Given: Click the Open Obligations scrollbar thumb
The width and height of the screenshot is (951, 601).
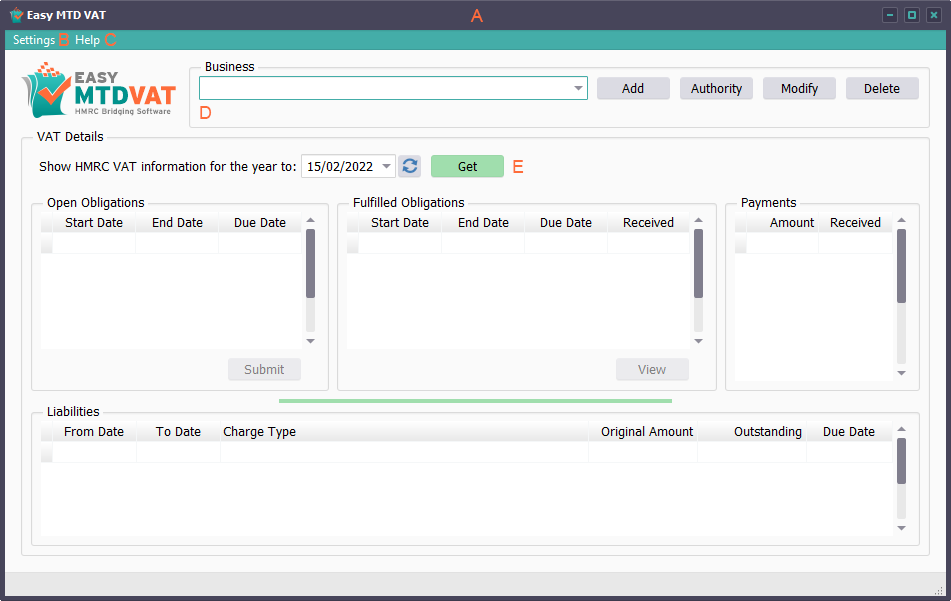Looking at the screenshot, I should pyautogui.click(x=311, y=263).
